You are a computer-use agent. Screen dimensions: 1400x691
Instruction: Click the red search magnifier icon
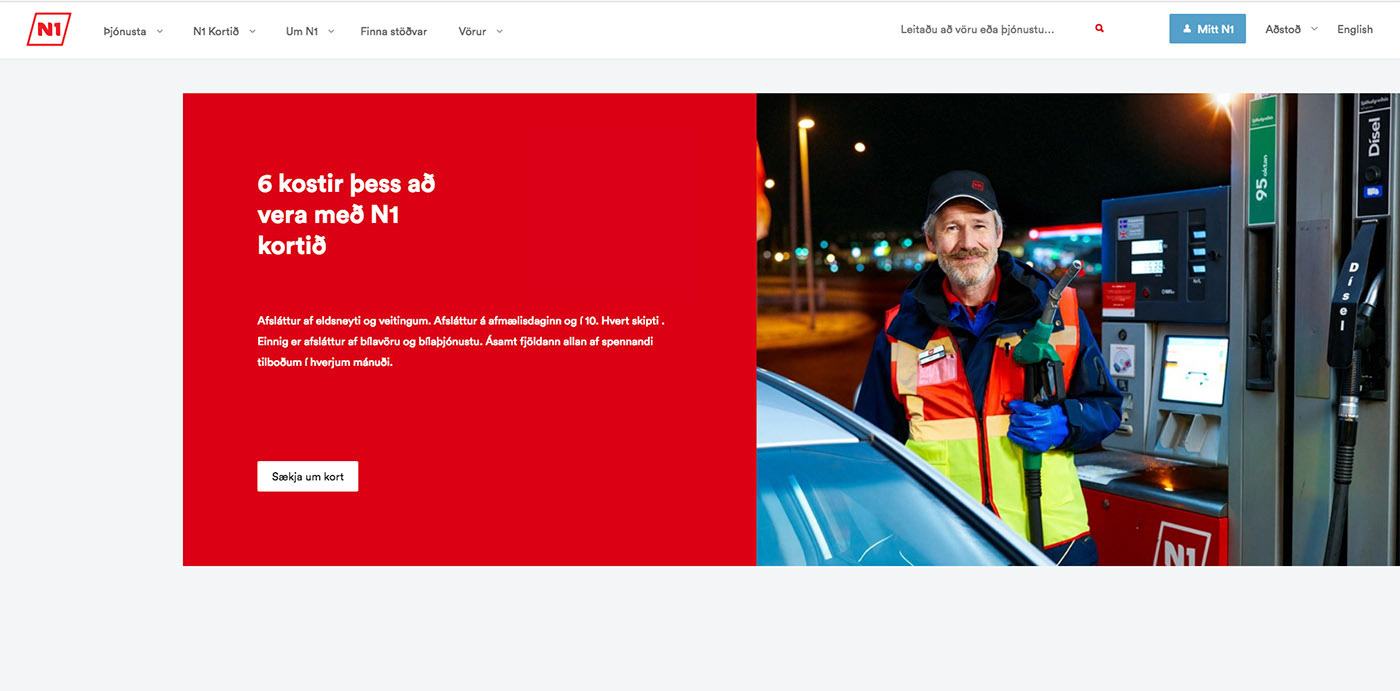1100,29
